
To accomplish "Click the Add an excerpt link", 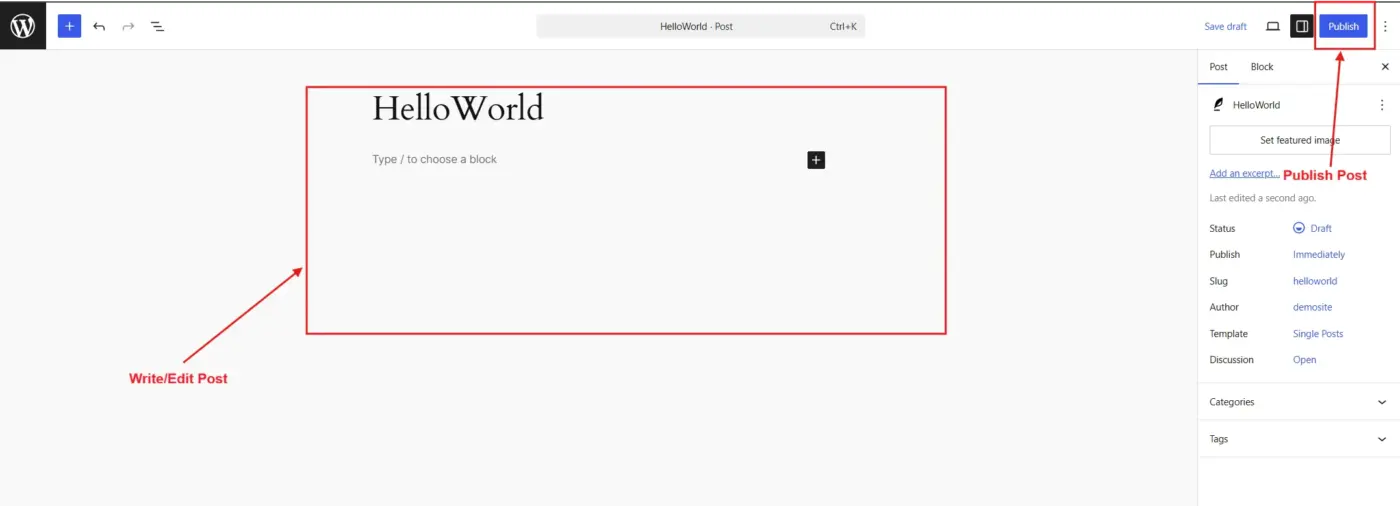I will tap(1244, 174).
